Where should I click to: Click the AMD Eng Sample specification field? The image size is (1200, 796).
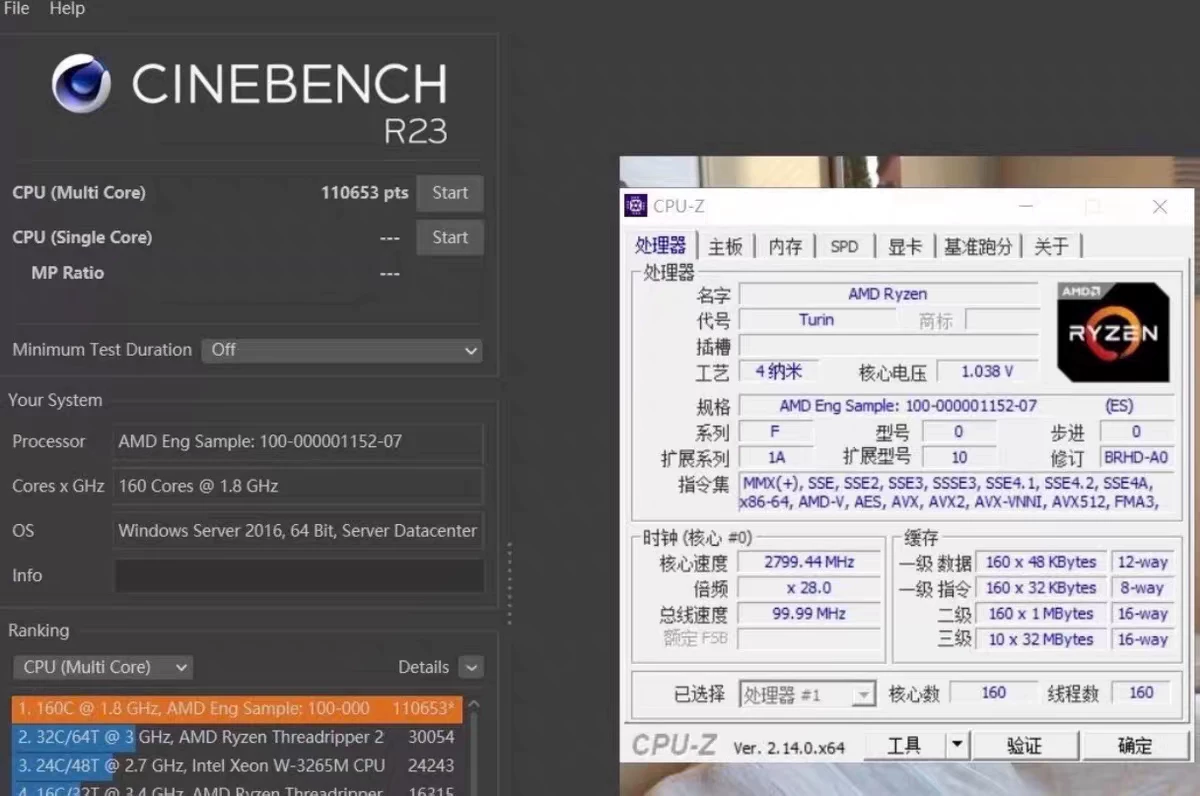pyautogui.click(x=956, y=406)
